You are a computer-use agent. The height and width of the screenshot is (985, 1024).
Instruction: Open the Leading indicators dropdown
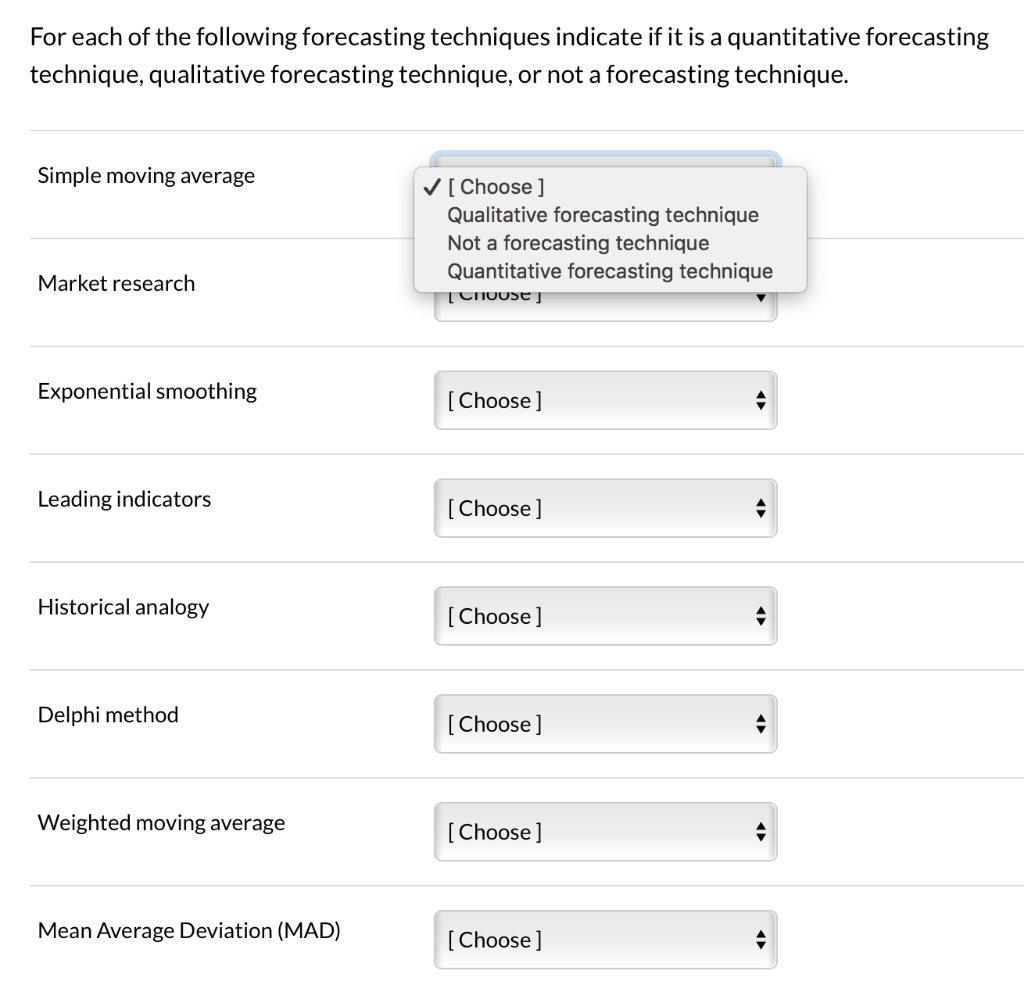pyautogui.click(x=605, y=508)
